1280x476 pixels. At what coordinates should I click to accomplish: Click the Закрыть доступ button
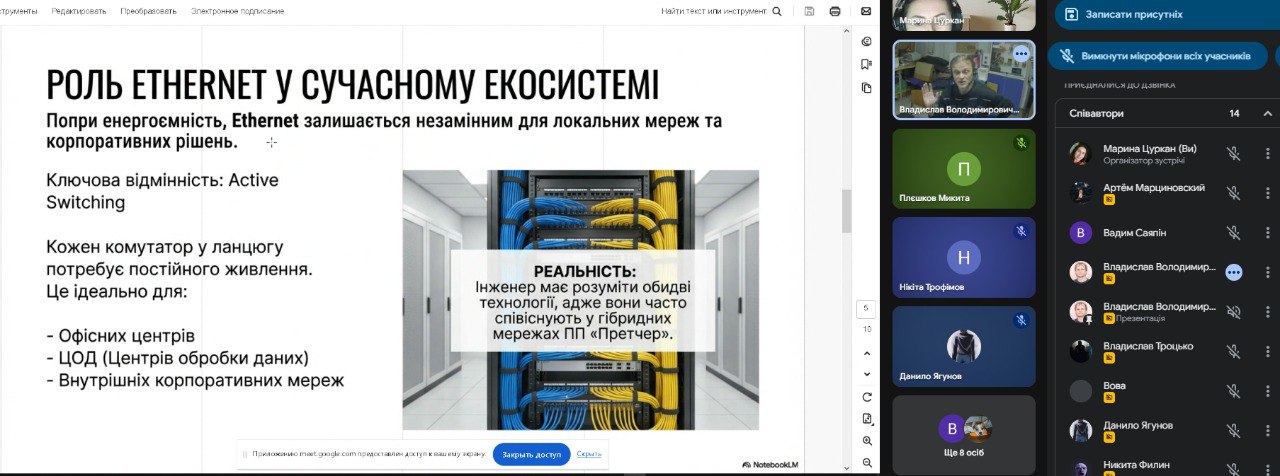531,454
